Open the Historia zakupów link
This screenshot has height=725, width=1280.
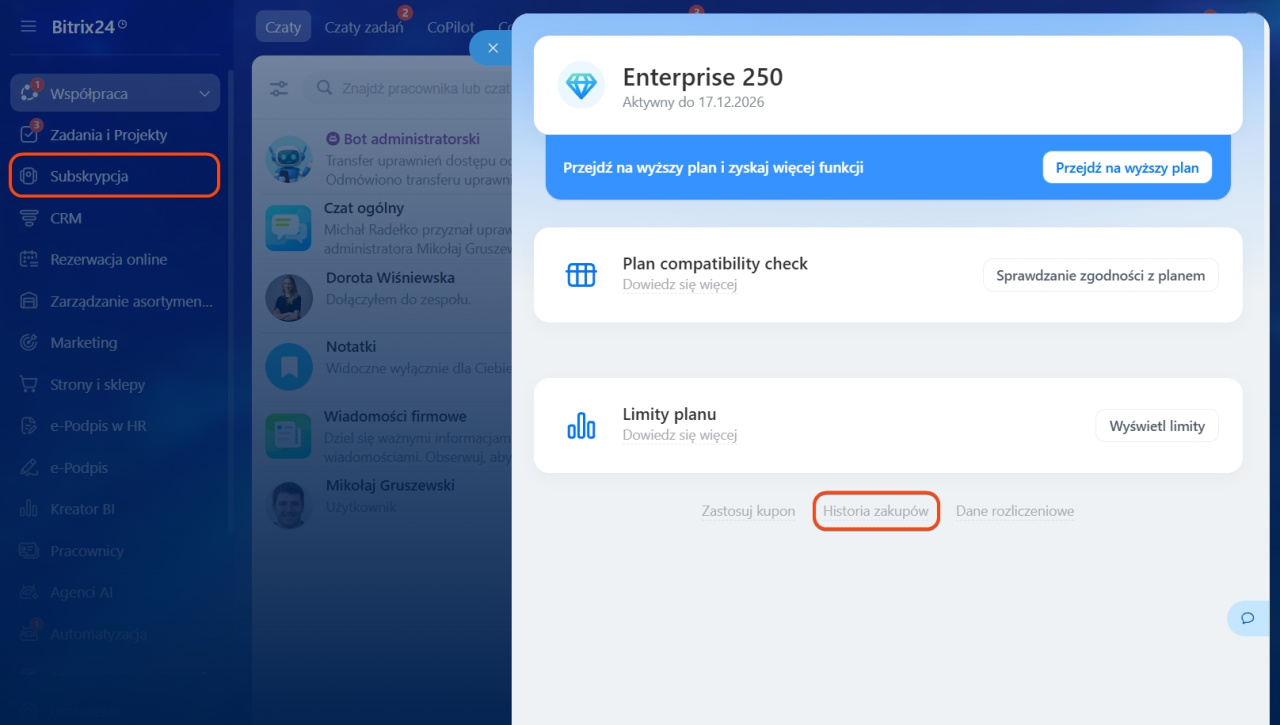coord(876,511)
